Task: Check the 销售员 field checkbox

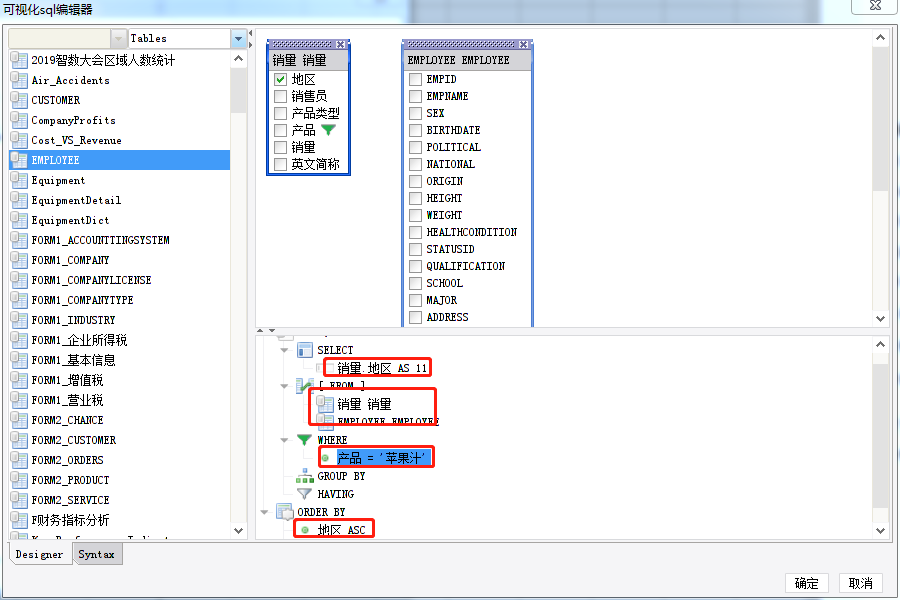Action: (281, 96)
